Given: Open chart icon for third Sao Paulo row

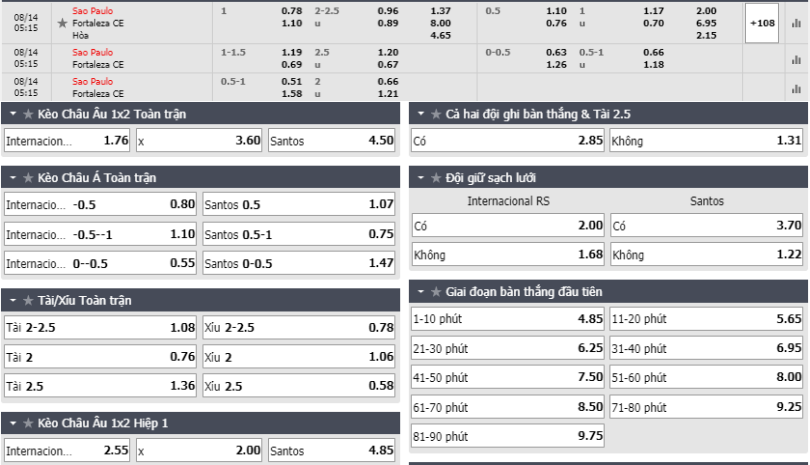Looking at the screenshot, I should point(796,89).
